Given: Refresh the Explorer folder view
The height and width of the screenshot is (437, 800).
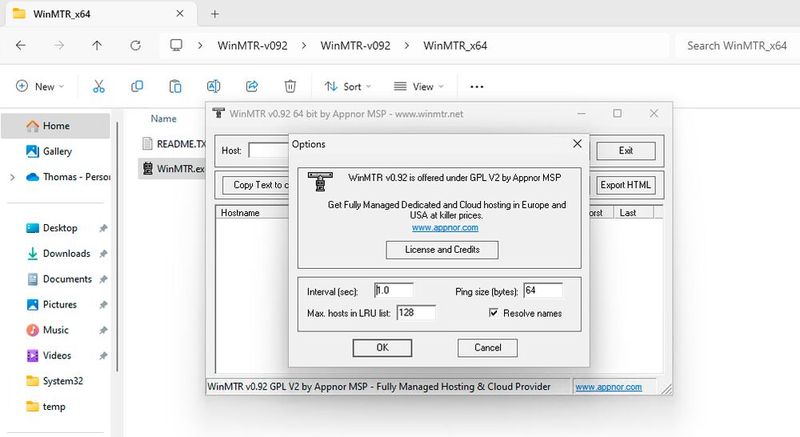Looking at the screenshot, I should point(135,45).
